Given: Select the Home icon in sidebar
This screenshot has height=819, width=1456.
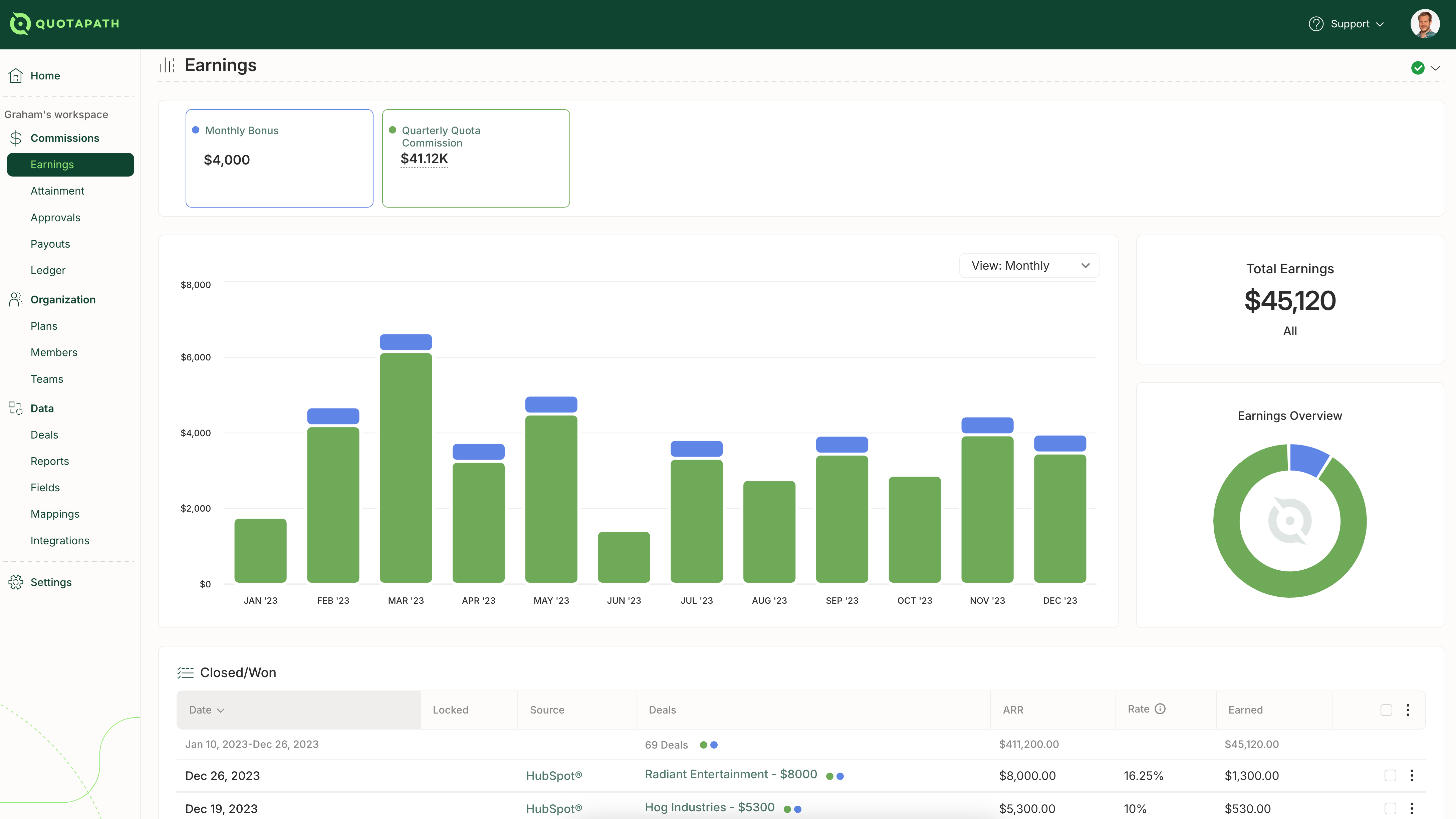Looking at the screenshot, I should pos(16,75).
